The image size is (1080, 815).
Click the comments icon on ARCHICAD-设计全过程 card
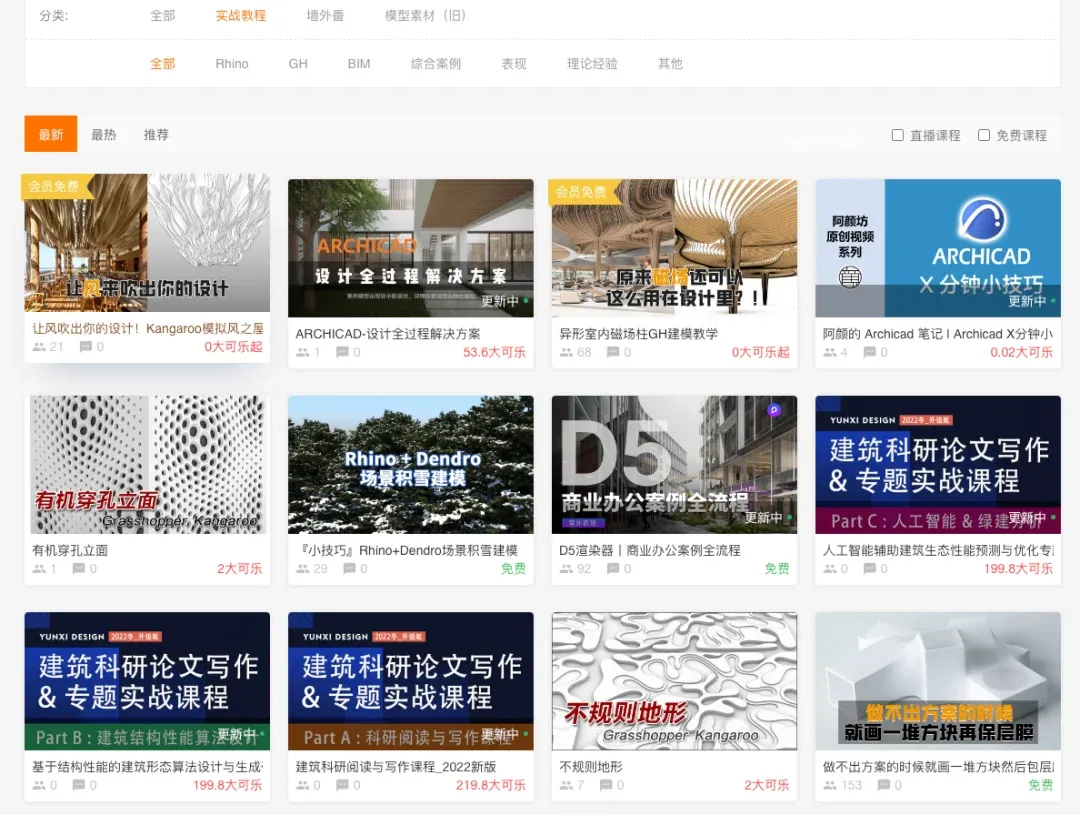point(342,352)
